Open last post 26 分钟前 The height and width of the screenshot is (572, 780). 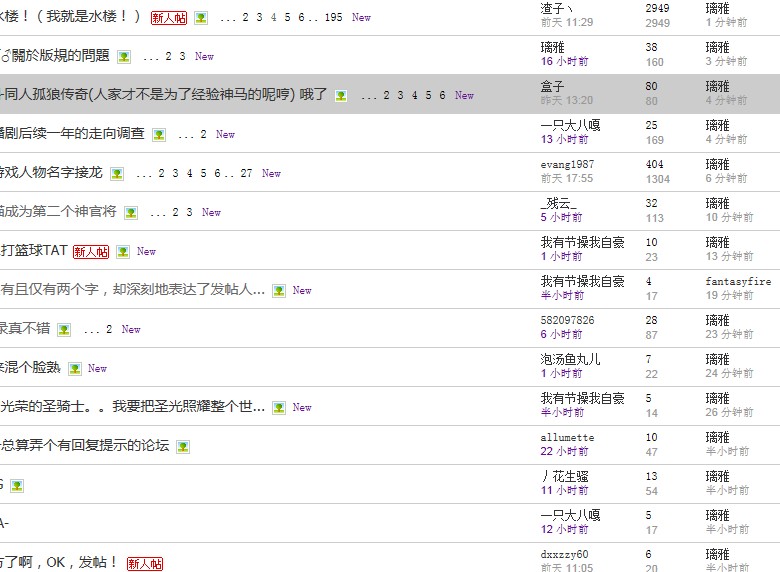click(x=729, y=412)
